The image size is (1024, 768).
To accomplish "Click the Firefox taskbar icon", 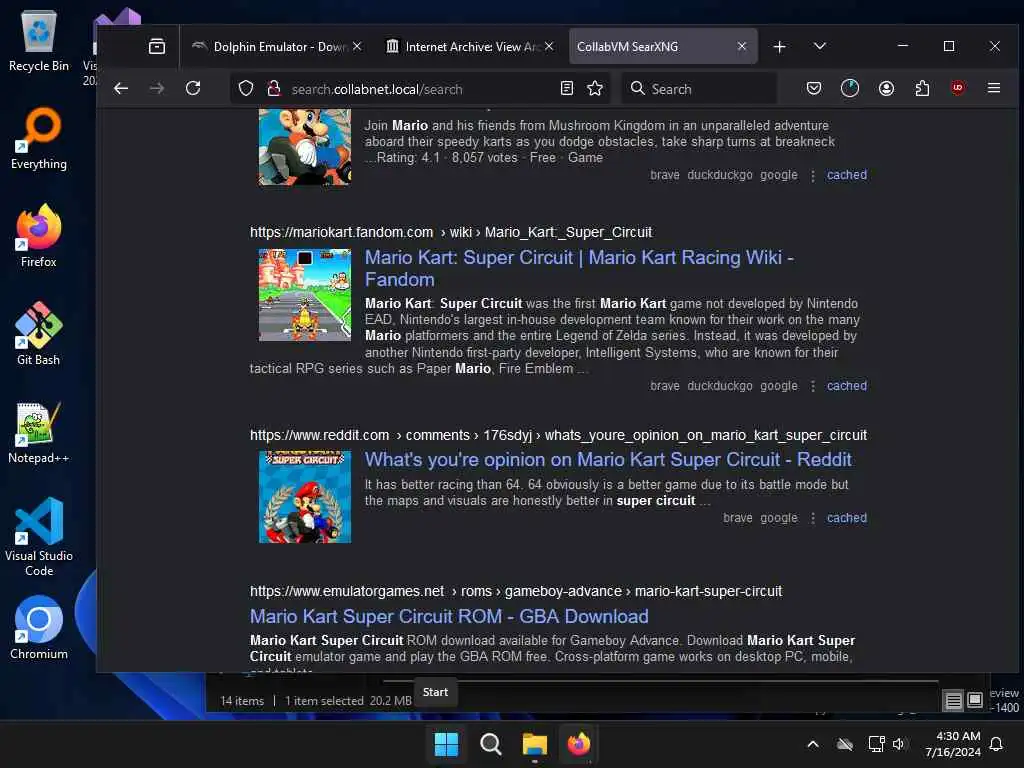I will (579, 744).
